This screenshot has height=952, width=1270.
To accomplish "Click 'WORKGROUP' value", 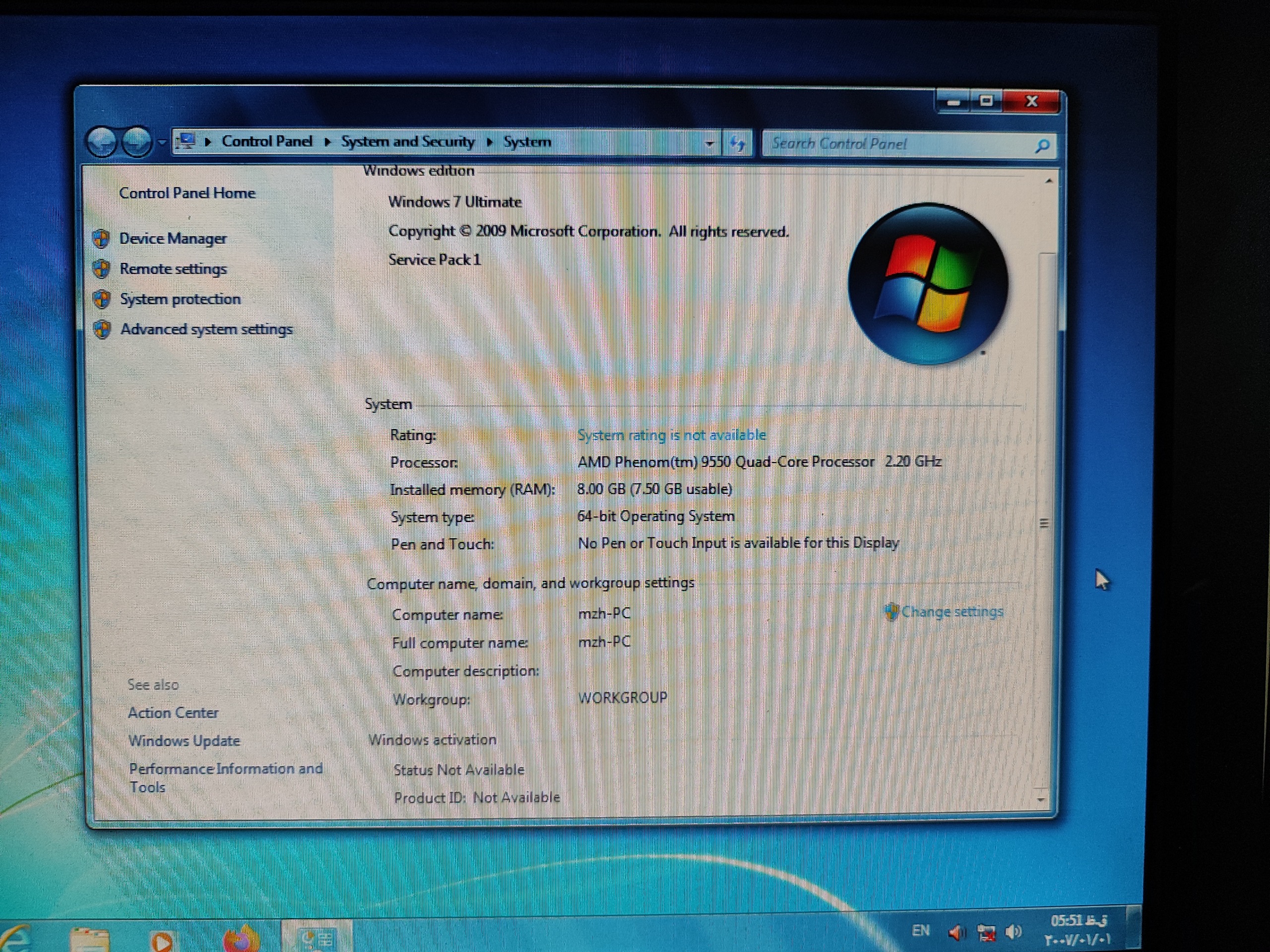I will coord(623,698).
